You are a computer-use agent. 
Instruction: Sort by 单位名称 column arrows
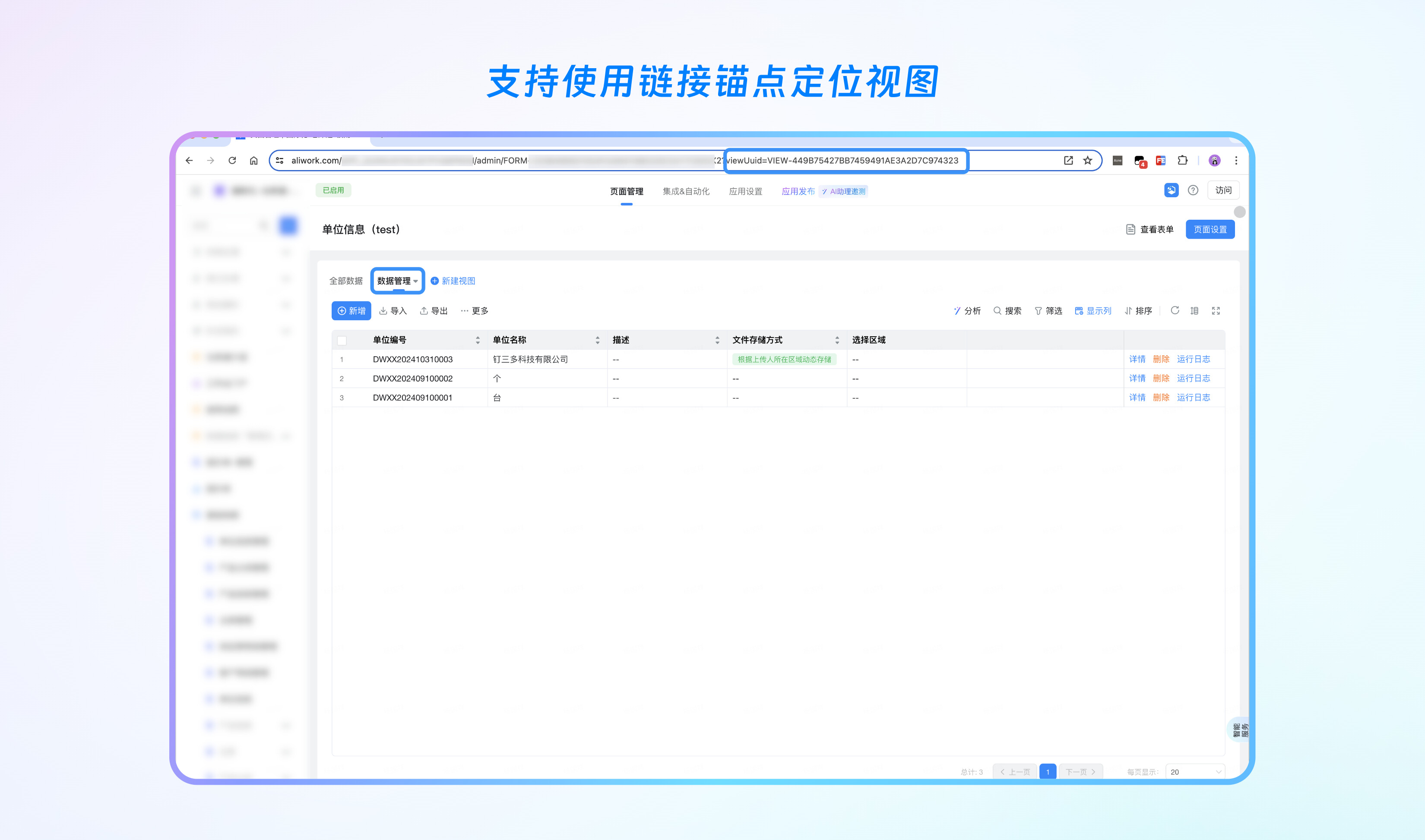tap(597, 340)
